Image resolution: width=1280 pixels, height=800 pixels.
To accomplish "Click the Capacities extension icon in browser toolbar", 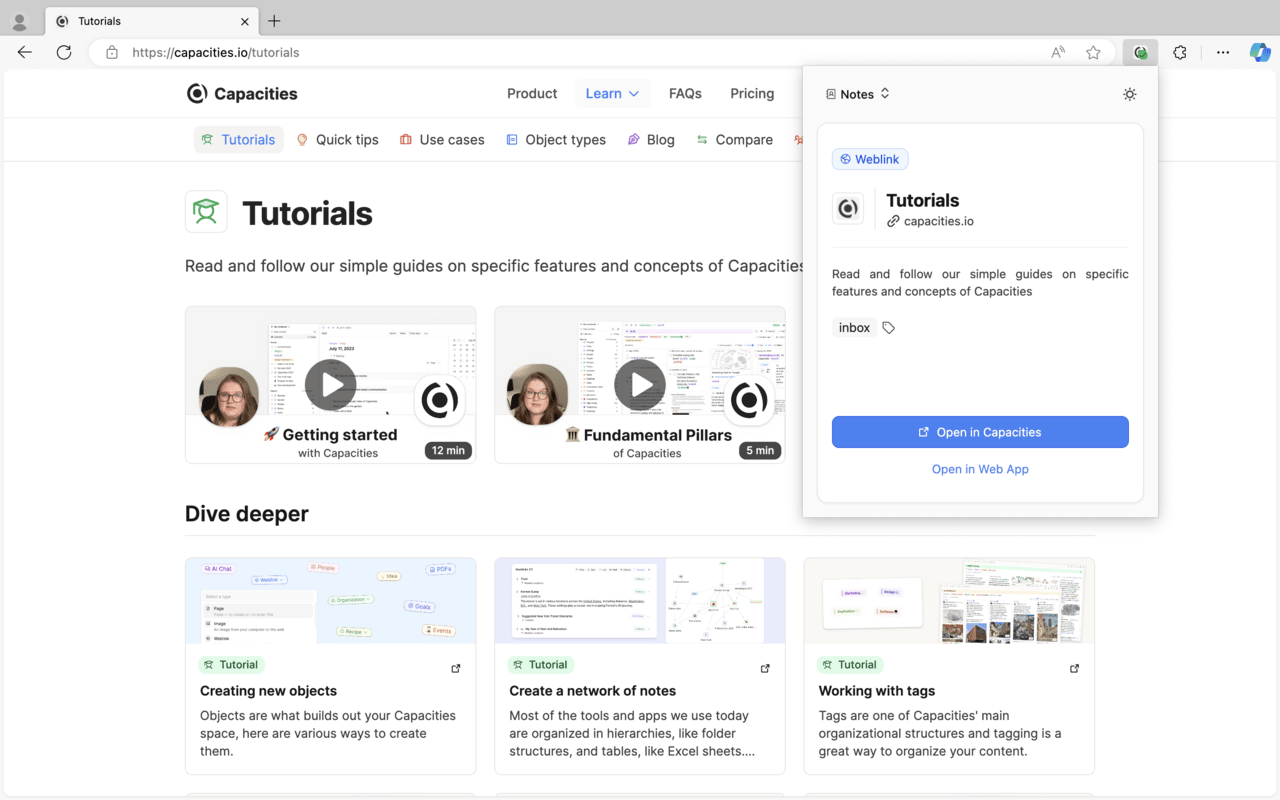I will pyautogui.click(x=1140, y=53).
